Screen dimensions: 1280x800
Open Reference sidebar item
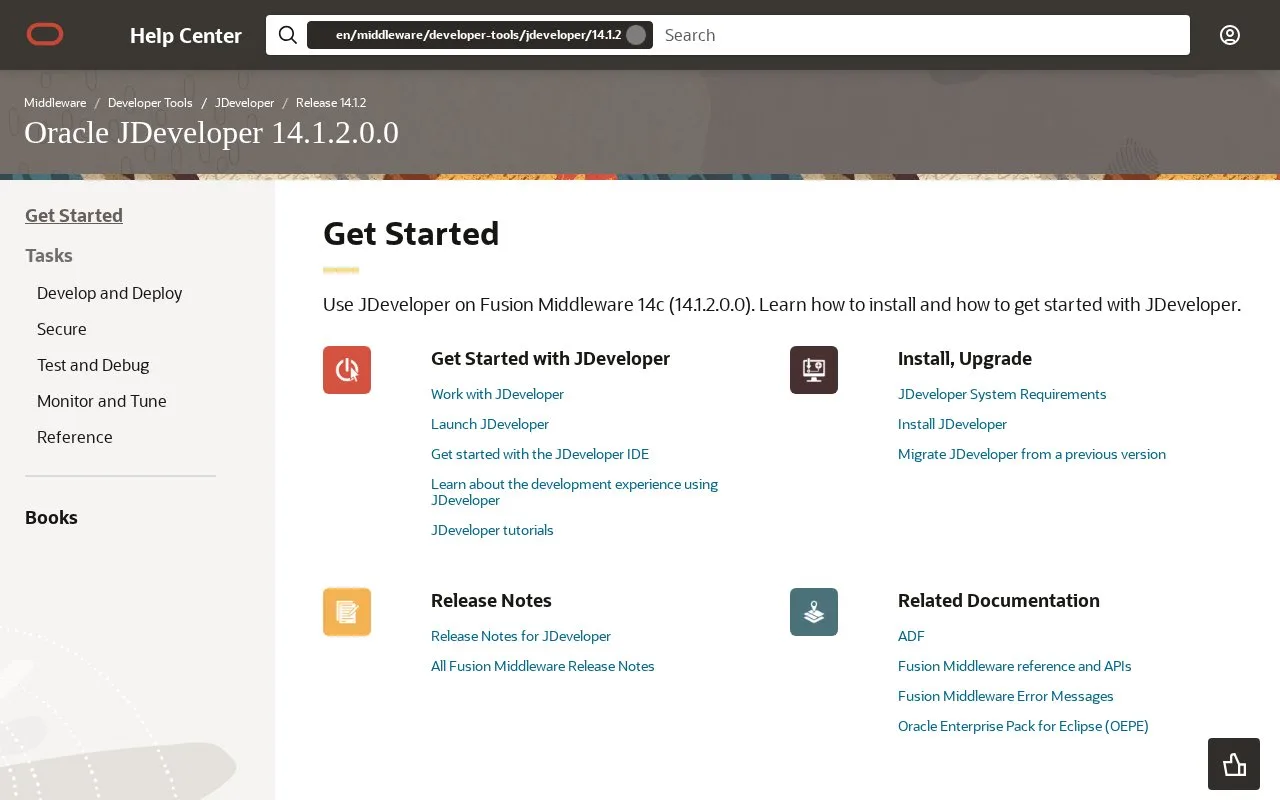[x=75, y=437]
